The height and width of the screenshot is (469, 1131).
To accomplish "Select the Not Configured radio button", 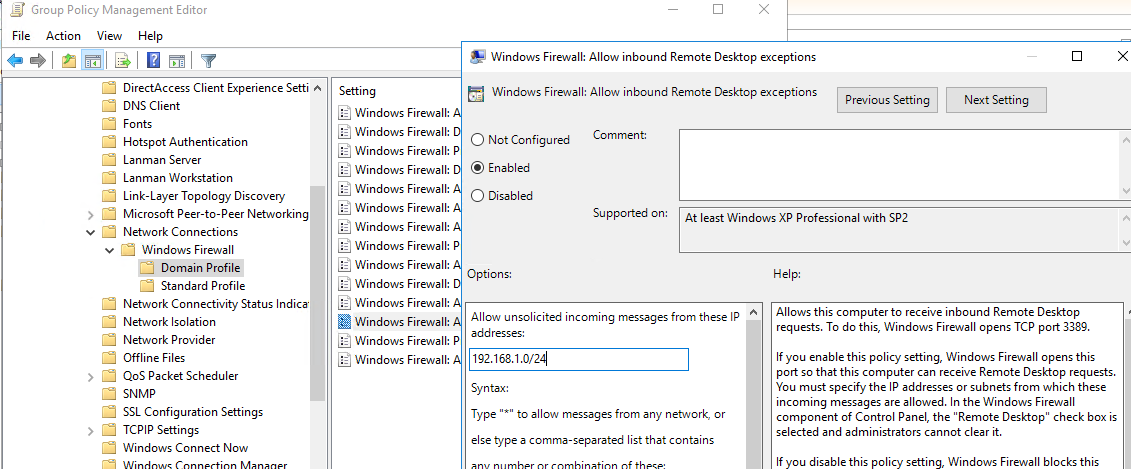I will pos(477,140).
